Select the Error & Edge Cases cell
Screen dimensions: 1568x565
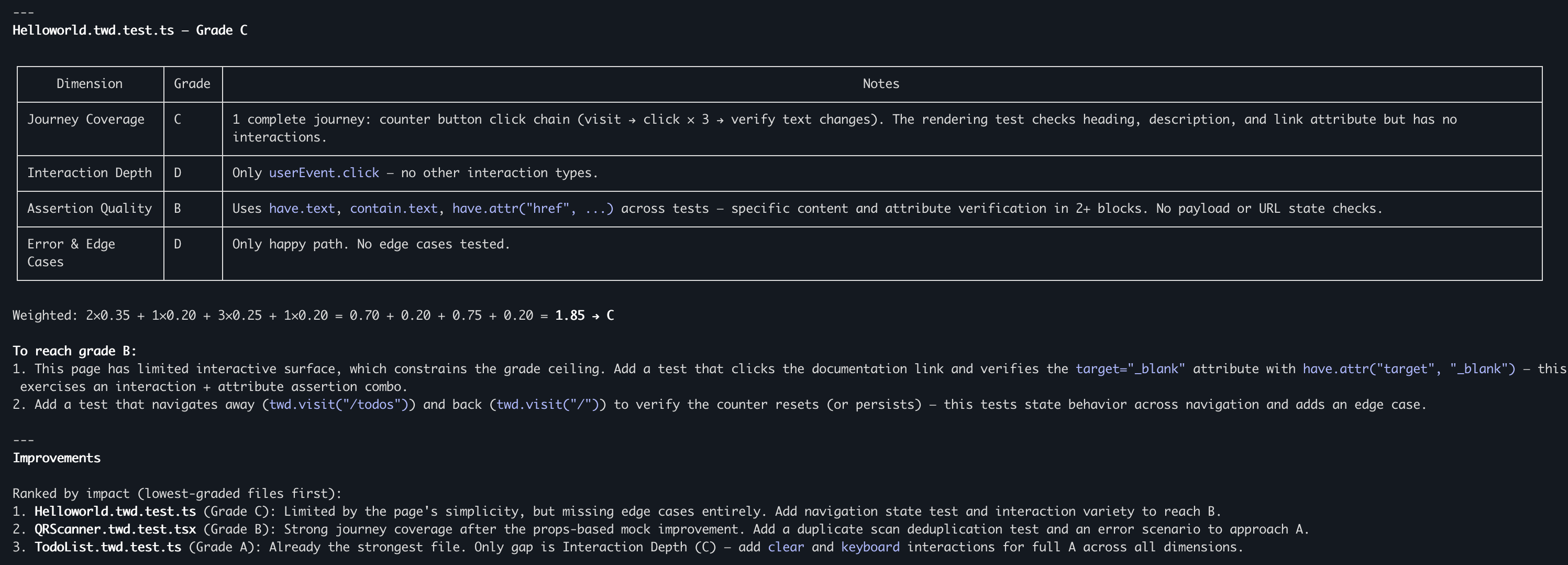point(71,253)
